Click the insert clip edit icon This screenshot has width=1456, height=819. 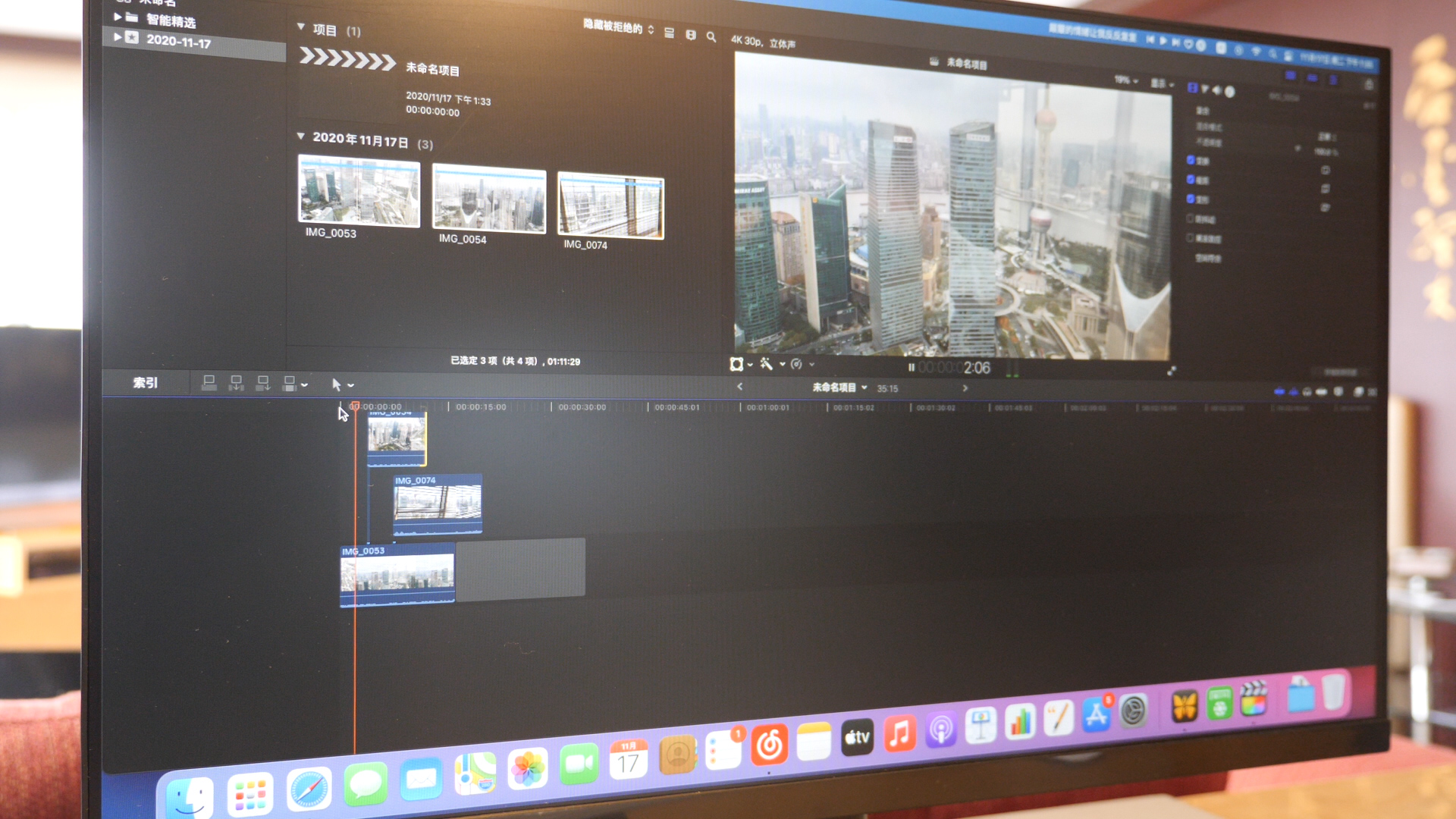click(x=236, y=383)
